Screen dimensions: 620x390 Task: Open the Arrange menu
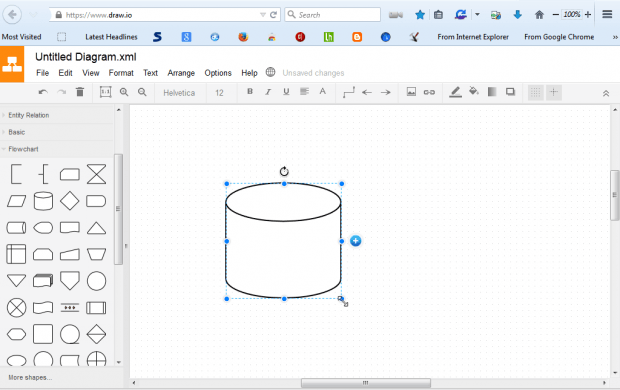coord(181,73)
